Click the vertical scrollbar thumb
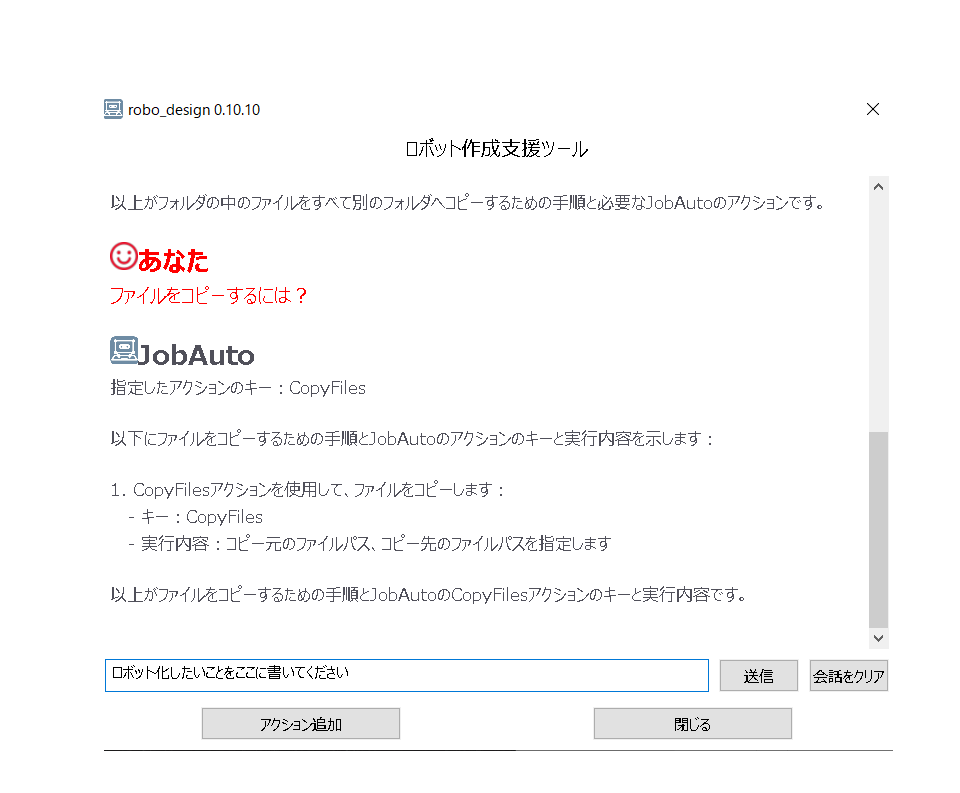 pos(879,530)
